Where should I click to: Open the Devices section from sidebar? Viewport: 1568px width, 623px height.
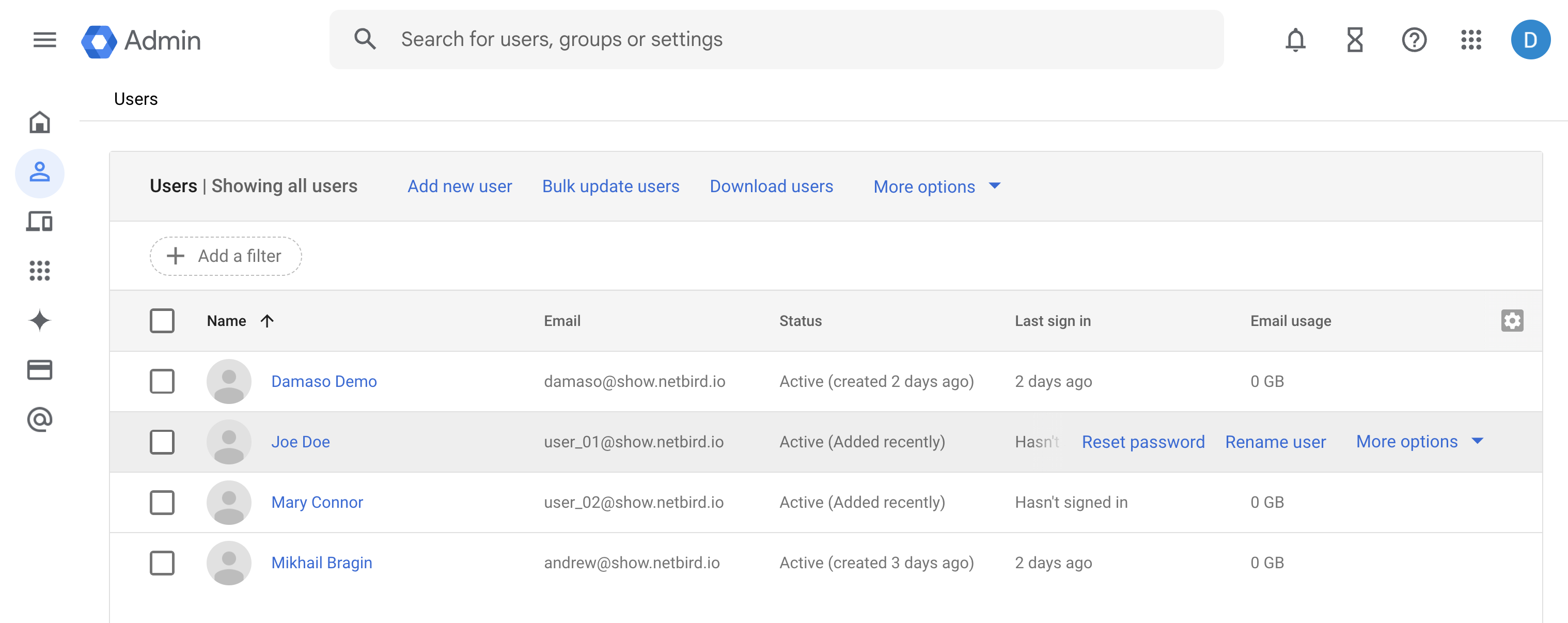(x=40, y=222)
